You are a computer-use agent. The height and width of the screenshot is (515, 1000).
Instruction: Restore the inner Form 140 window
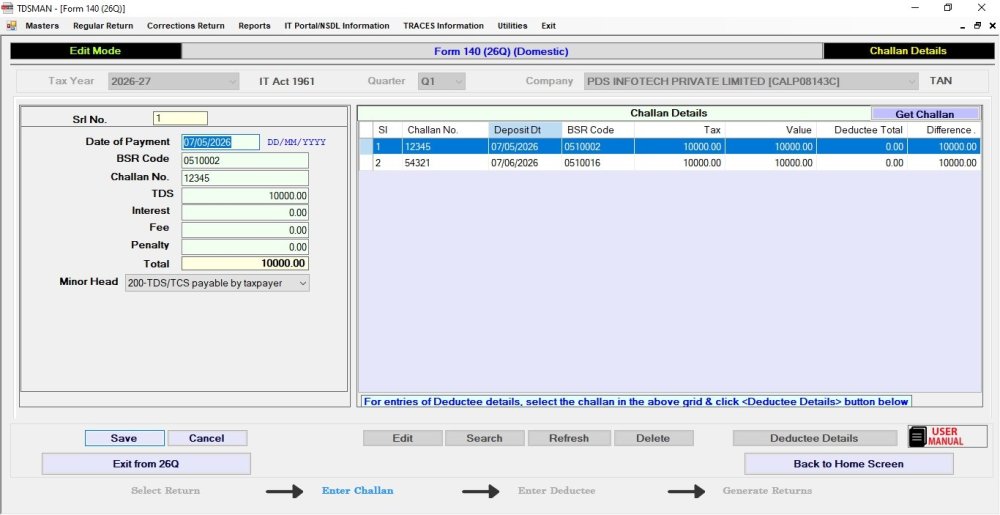click(x=977, y=26)
